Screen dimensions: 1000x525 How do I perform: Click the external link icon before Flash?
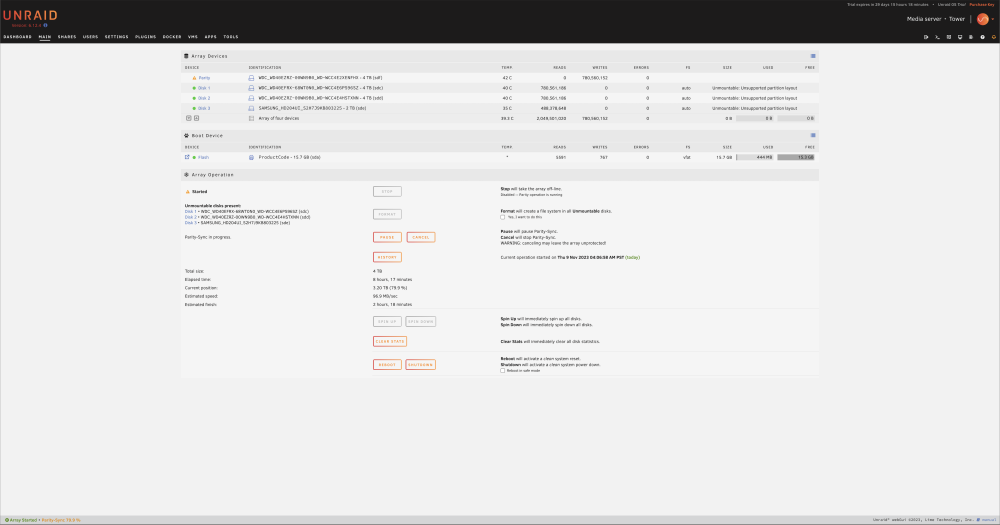187,157
